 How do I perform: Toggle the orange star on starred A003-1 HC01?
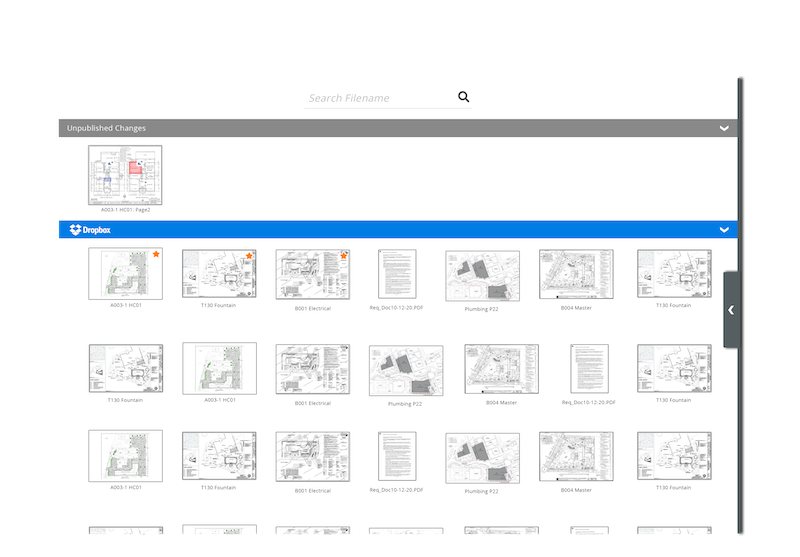coord(156,254)
